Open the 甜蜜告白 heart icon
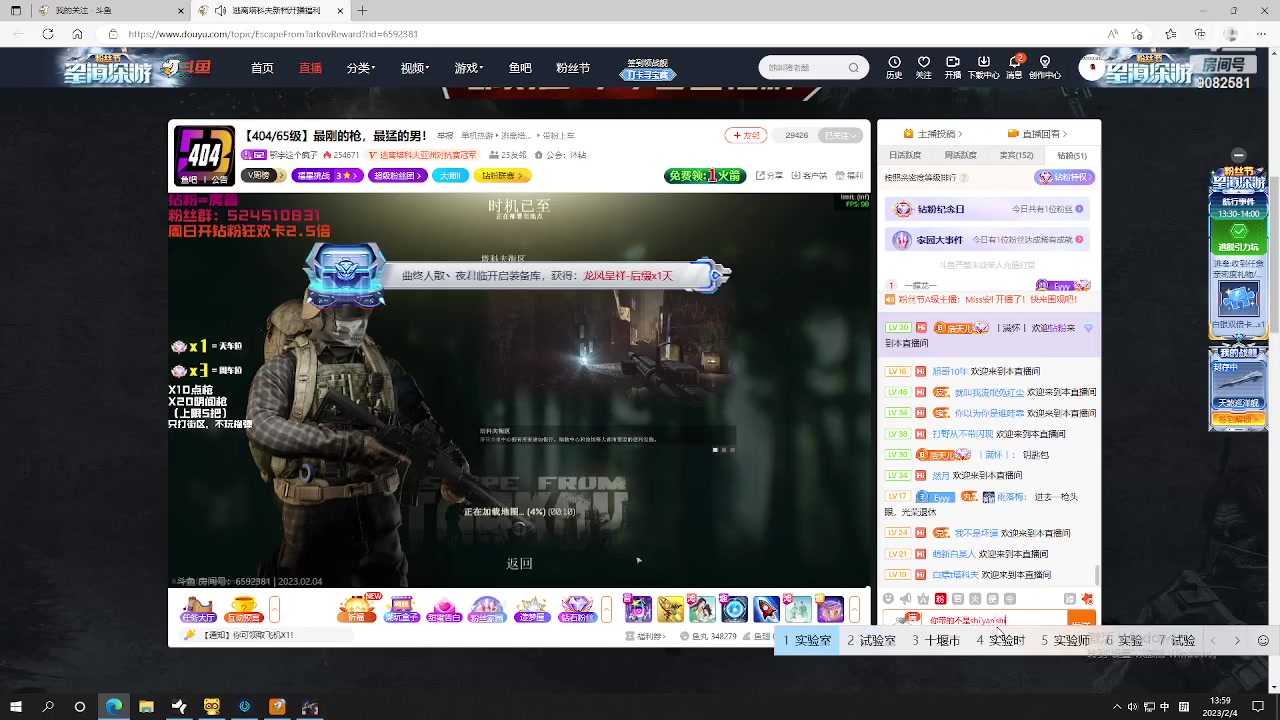Screen dimensions: 1280x720 pos(445,609)
